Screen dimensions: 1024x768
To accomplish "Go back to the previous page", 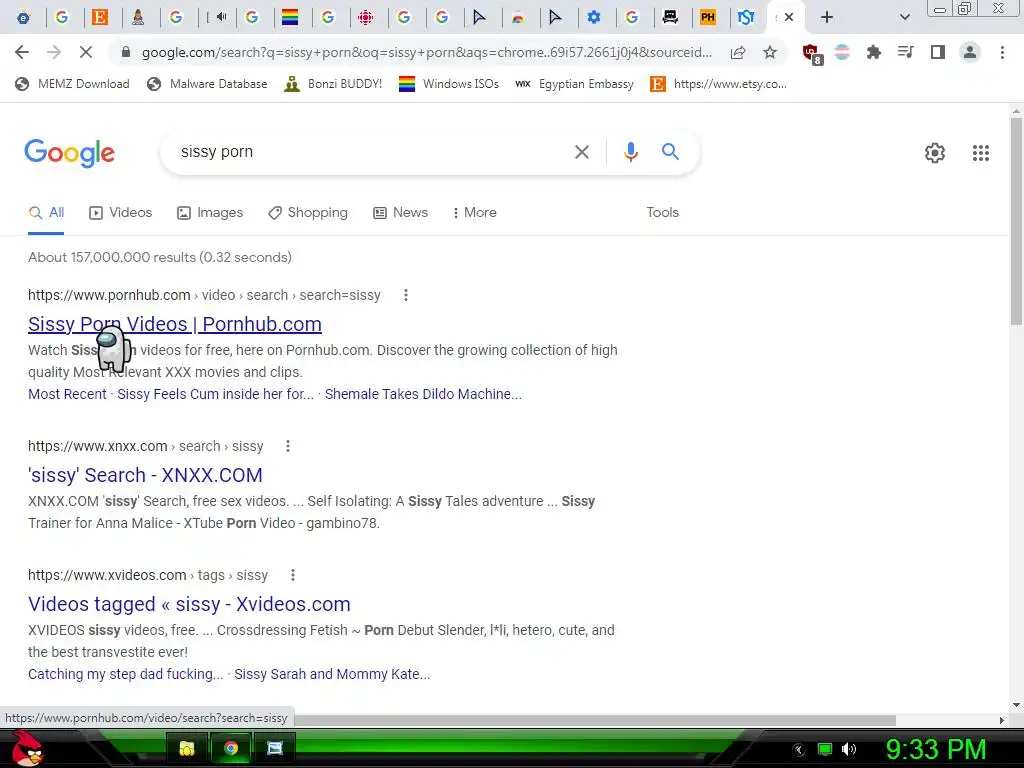I will point(22,52).
